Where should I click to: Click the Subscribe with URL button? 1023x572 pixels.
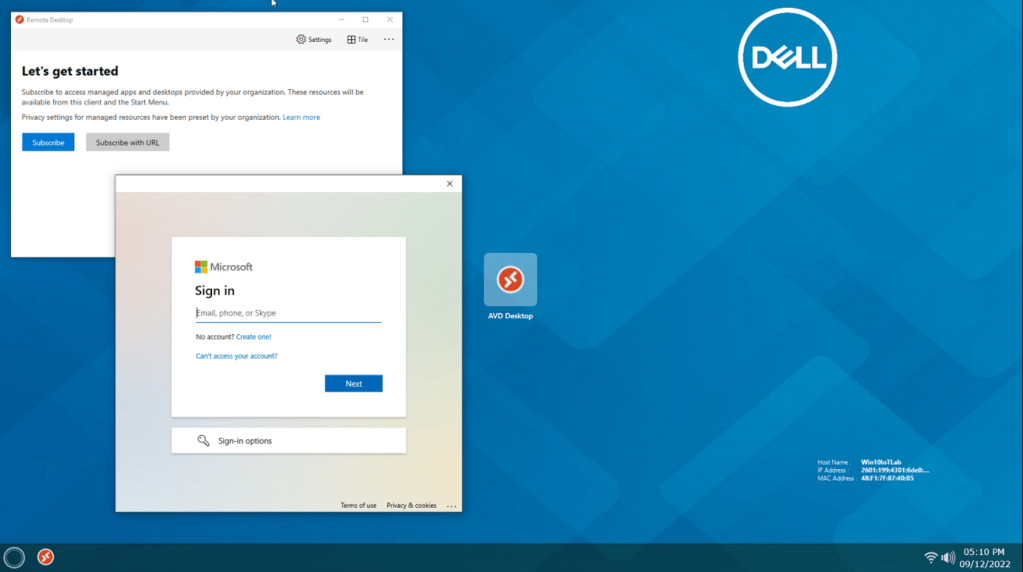click(127, 142)
